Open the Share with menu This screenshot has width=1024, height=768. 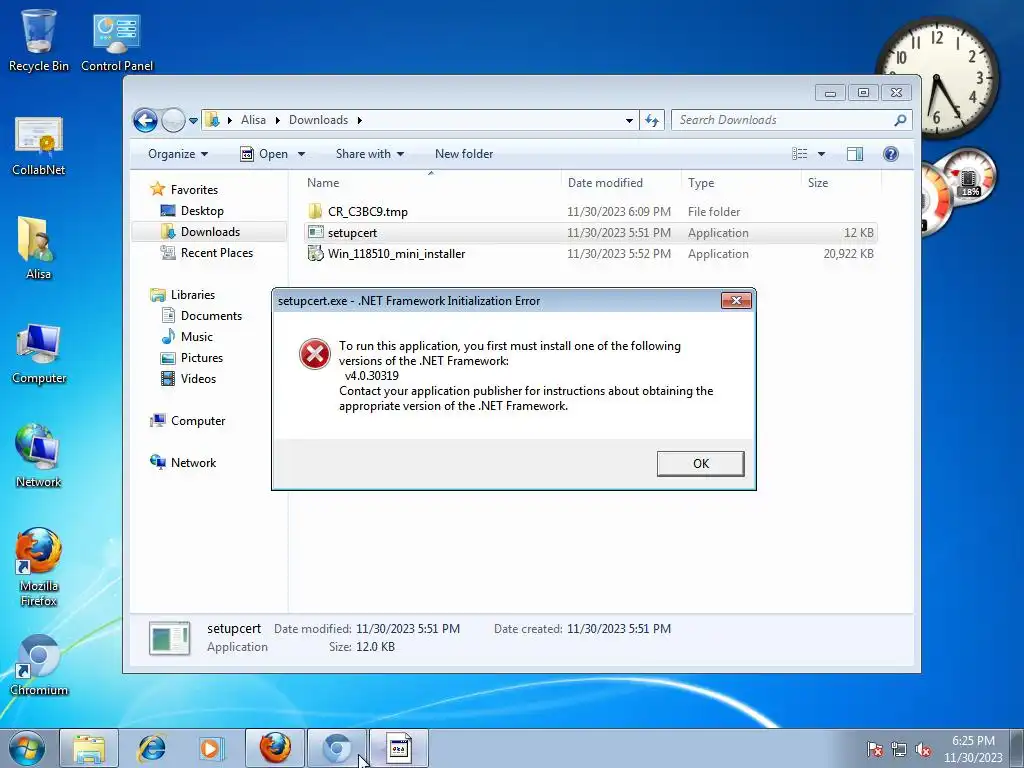370,154
